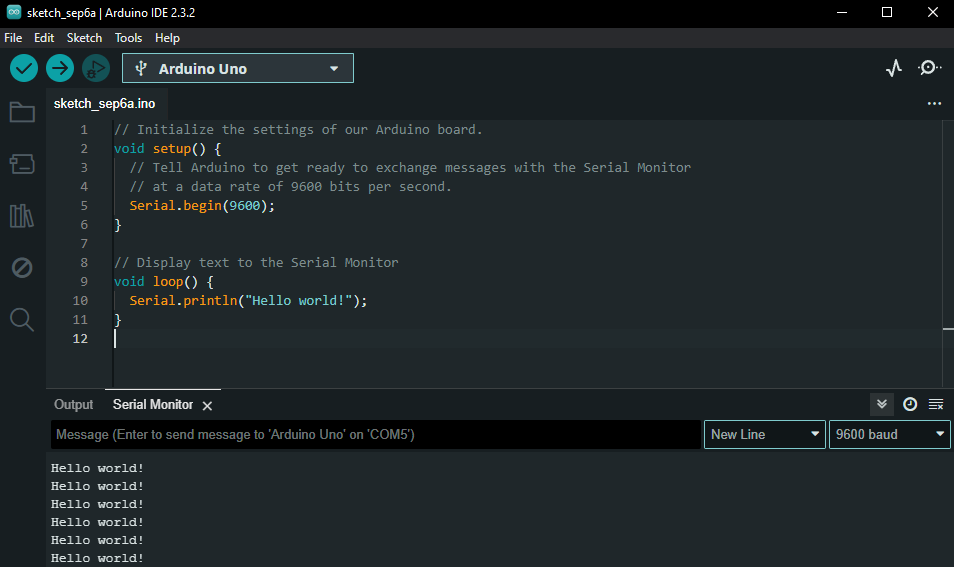Select the sketch_sep6a.ino editor tab
The width and height of the screenshot is (954, 567).
(105, 103)
